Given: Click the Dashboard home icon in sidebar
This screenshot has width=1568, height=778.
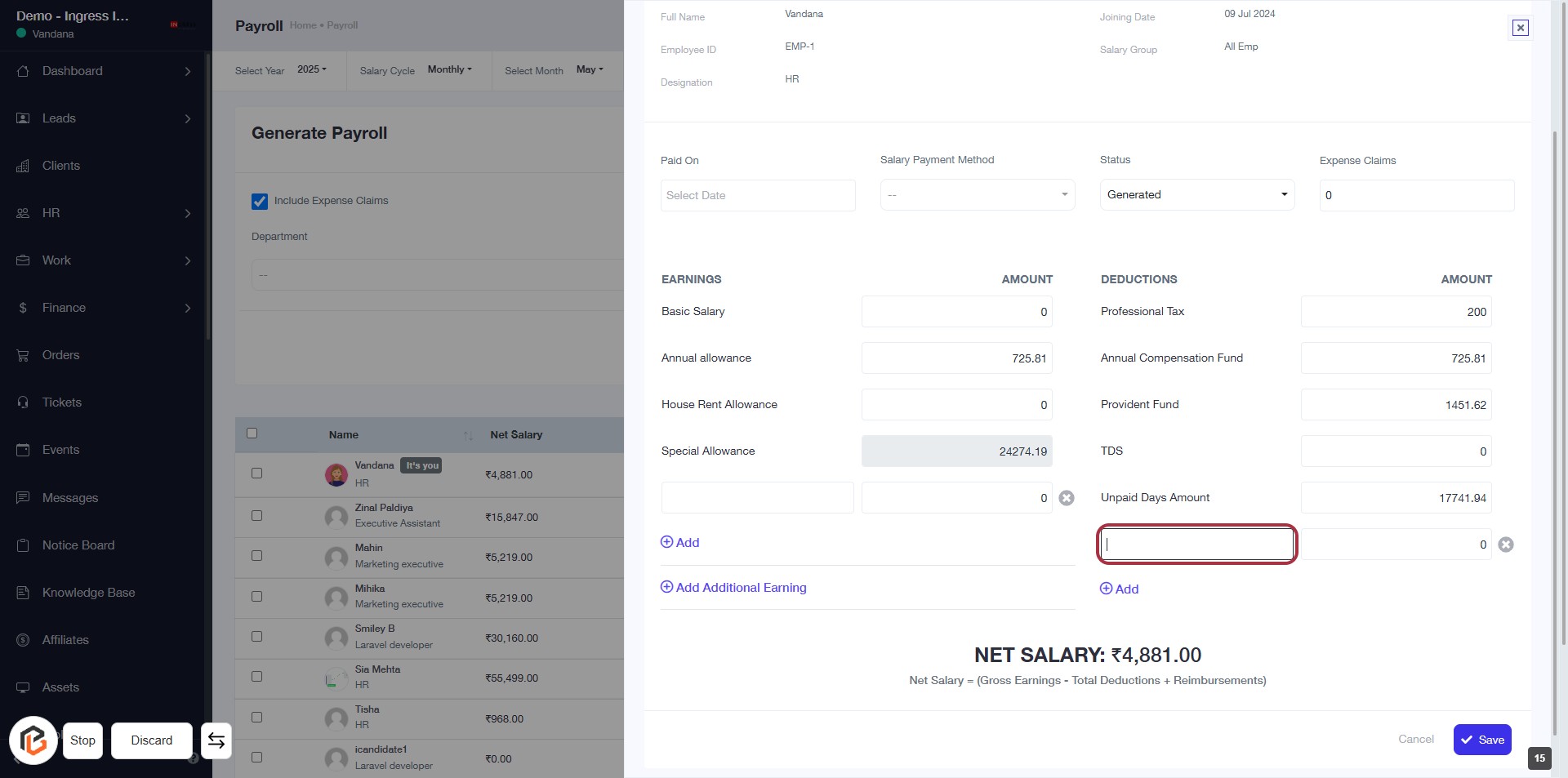Looking at the screenshot, I should coord(23,71).
